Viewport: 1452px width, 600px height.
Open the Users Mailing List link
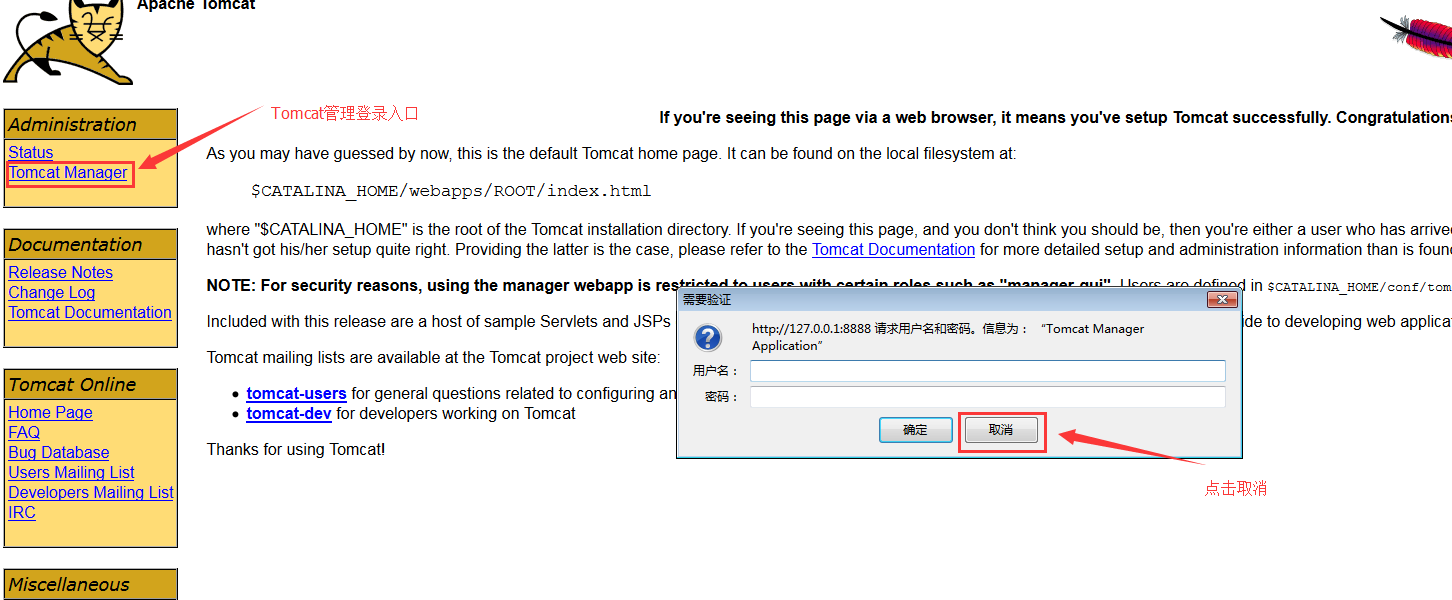(x=71, y=473)
